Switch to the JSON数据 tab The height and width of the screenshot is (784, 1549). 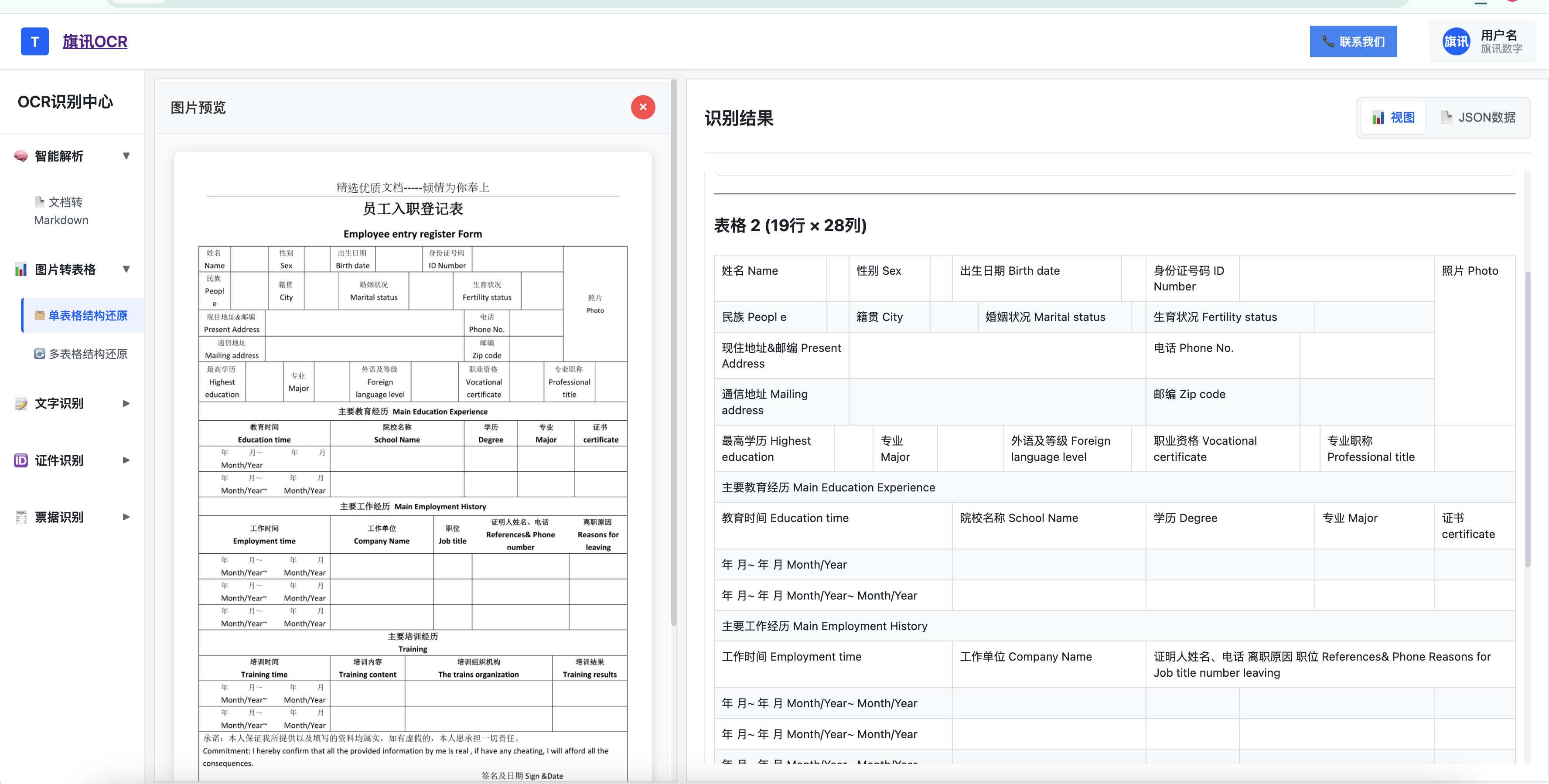(x=1478, y=117)
